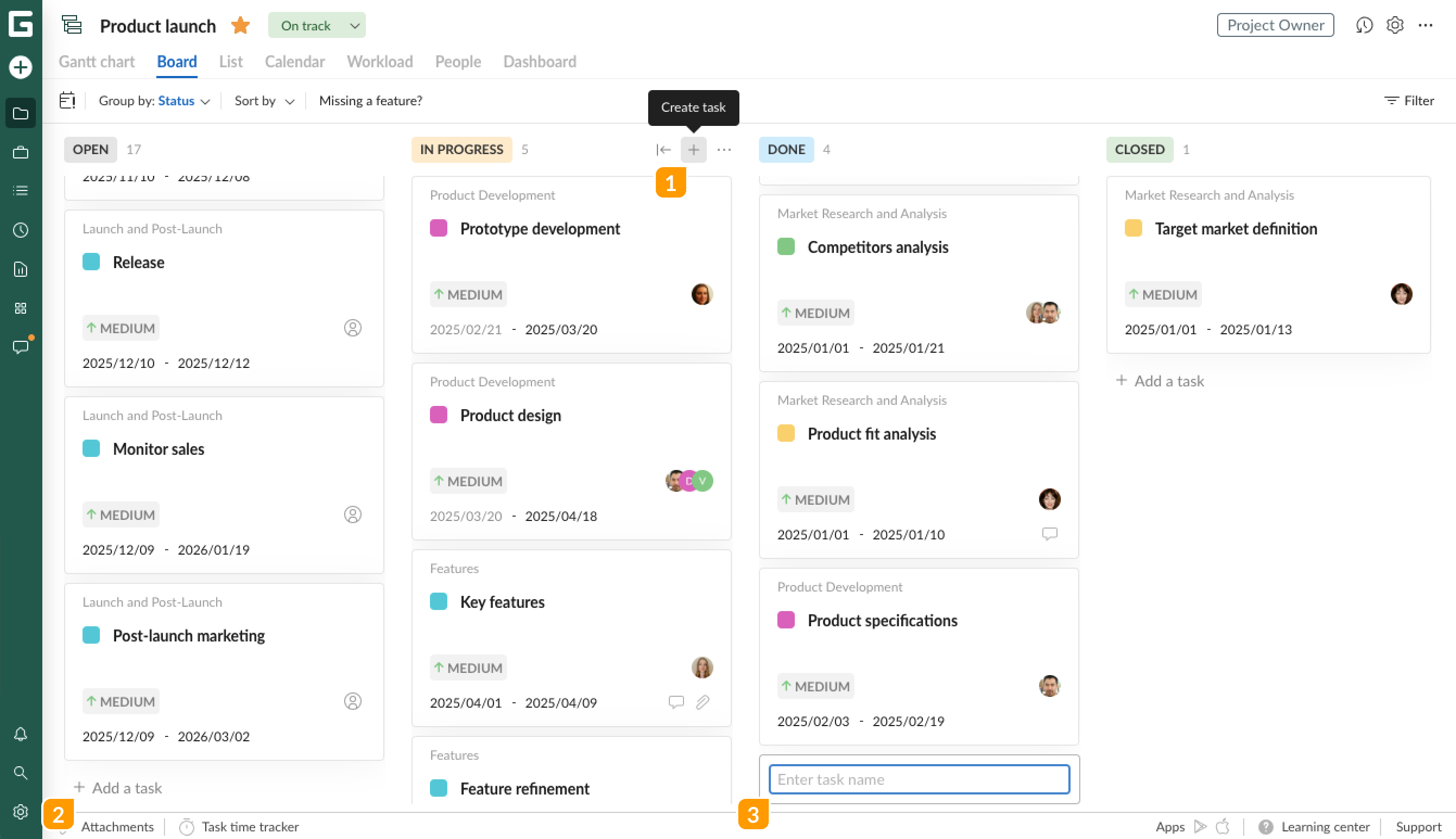The width and height of the screenshot is (1456, 839).
Task: Open the reports chart icon in sidebar
Action: pos(21,269)
